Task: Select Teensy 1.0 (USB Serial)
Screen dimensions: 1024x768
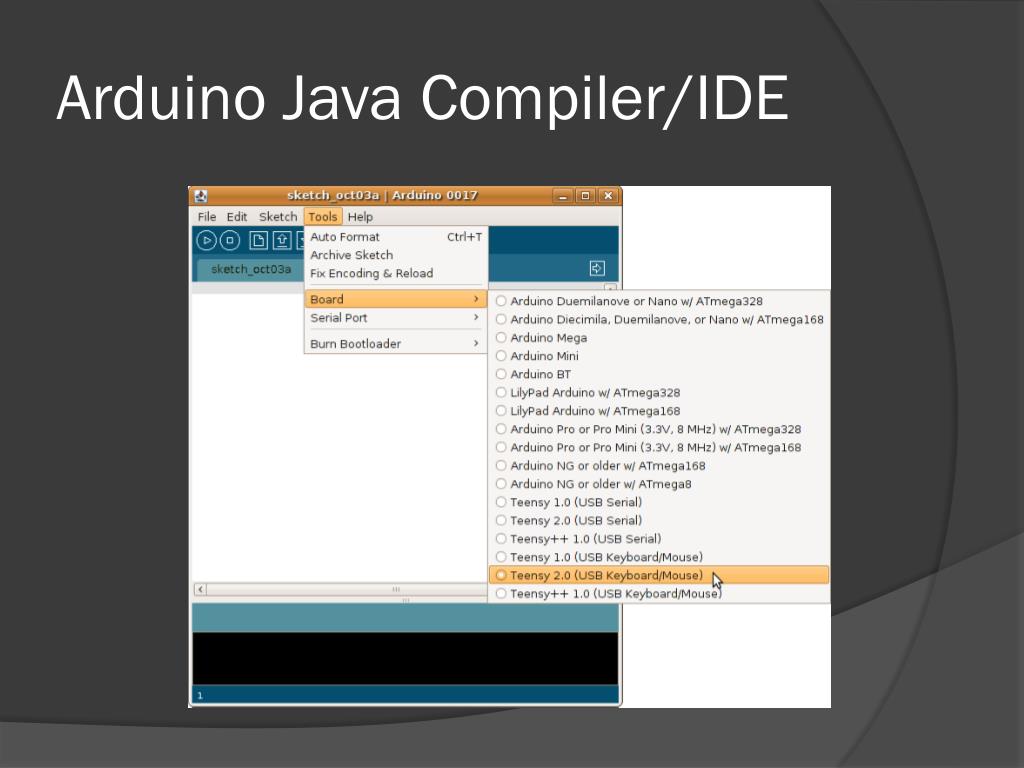Action: point(660,502)
